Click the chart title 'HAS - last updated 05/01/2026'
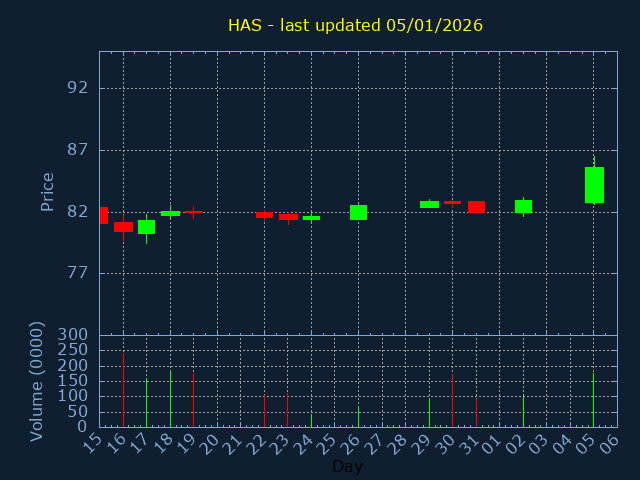This screenshot has width=640, height=480. pos(355,25)
